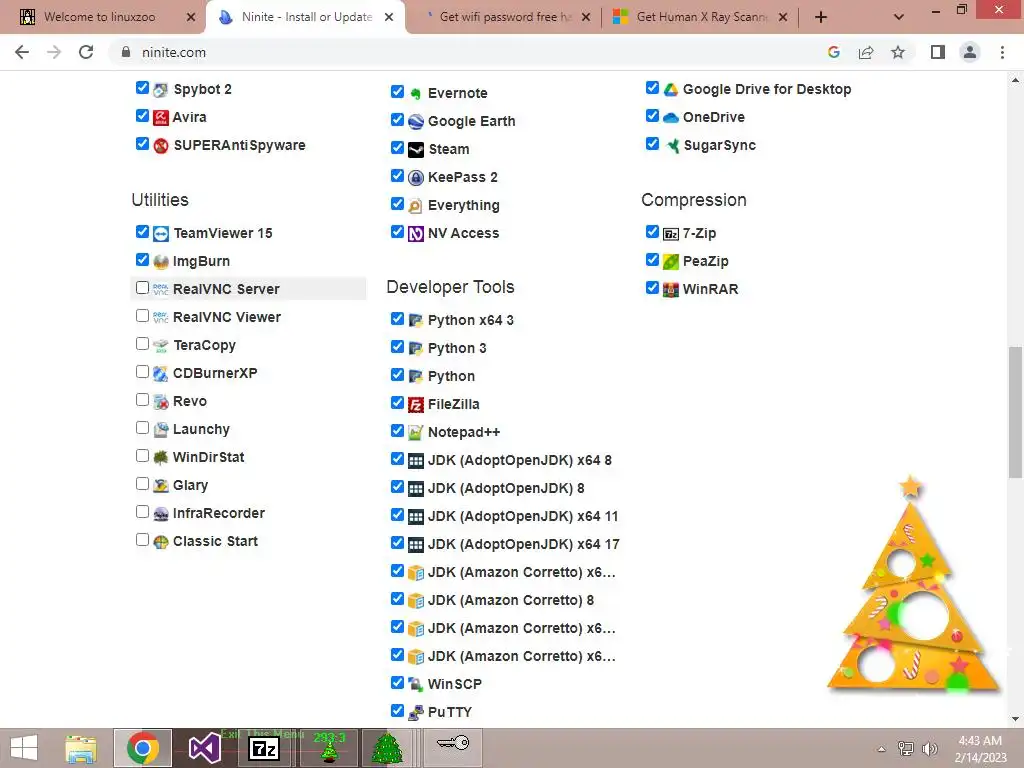The width and height of the screenshot is (1024, 768).
Task: Open the Chrome profile avatar icon
Action: pyautogui.click(x=970, y=52)
